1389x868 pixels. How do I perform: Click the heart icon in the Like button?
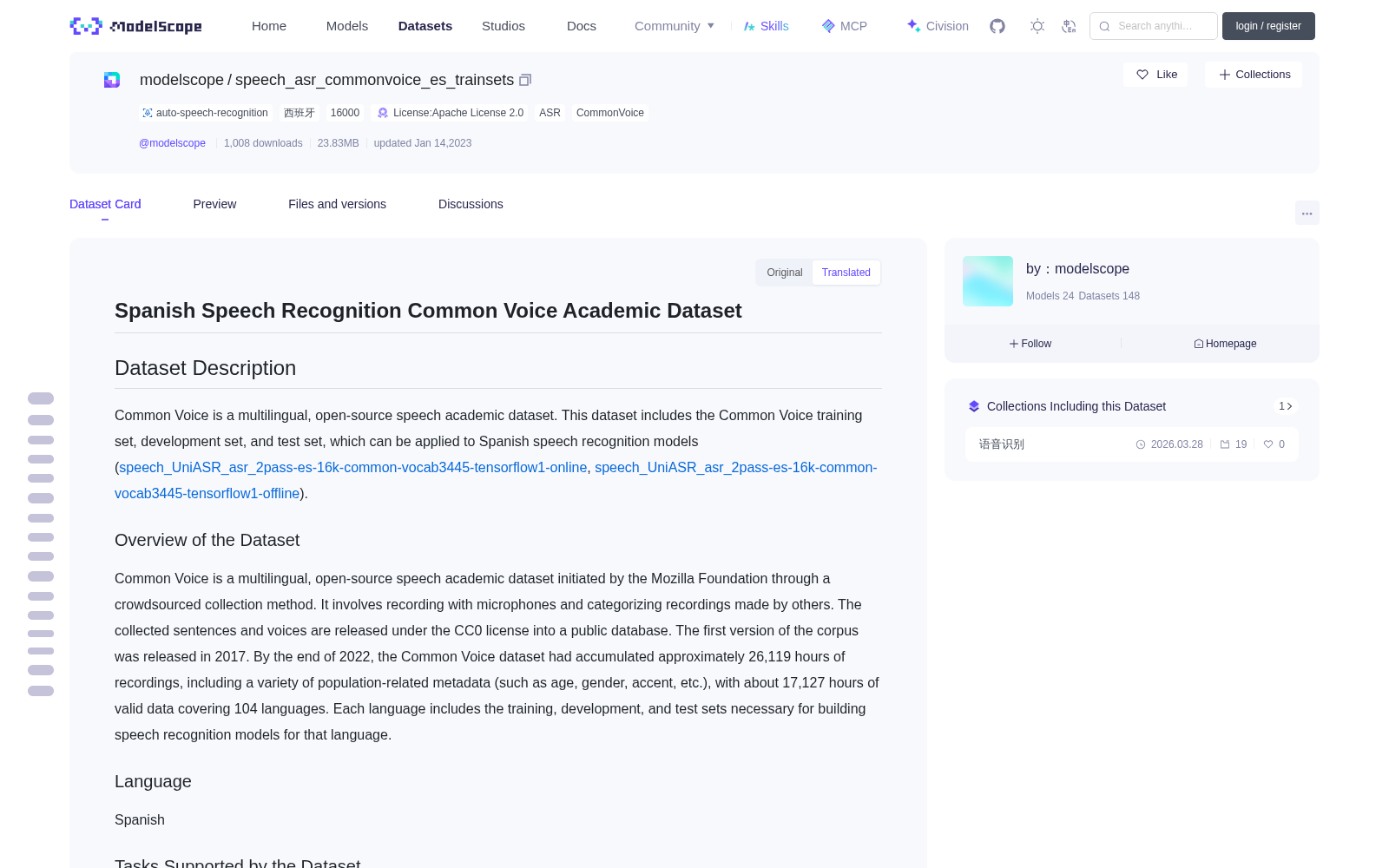(x=1142, y=75)
